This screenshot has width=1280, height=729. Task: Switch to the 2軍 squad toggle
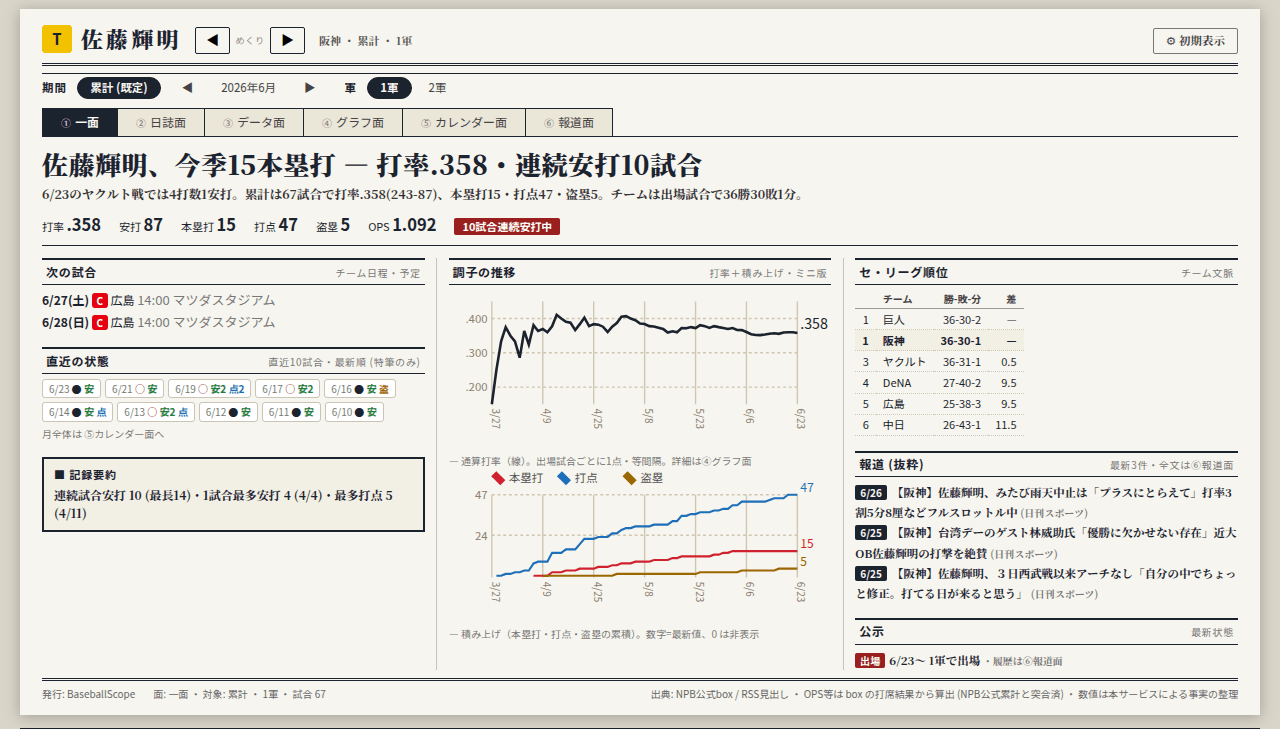437,88
